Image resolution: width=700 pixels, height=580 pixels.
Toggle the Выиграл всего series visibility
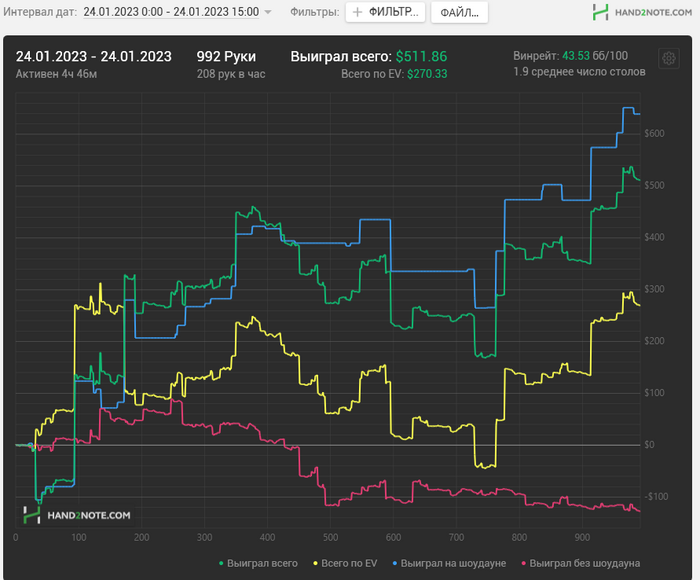click(x=258, y=563)
